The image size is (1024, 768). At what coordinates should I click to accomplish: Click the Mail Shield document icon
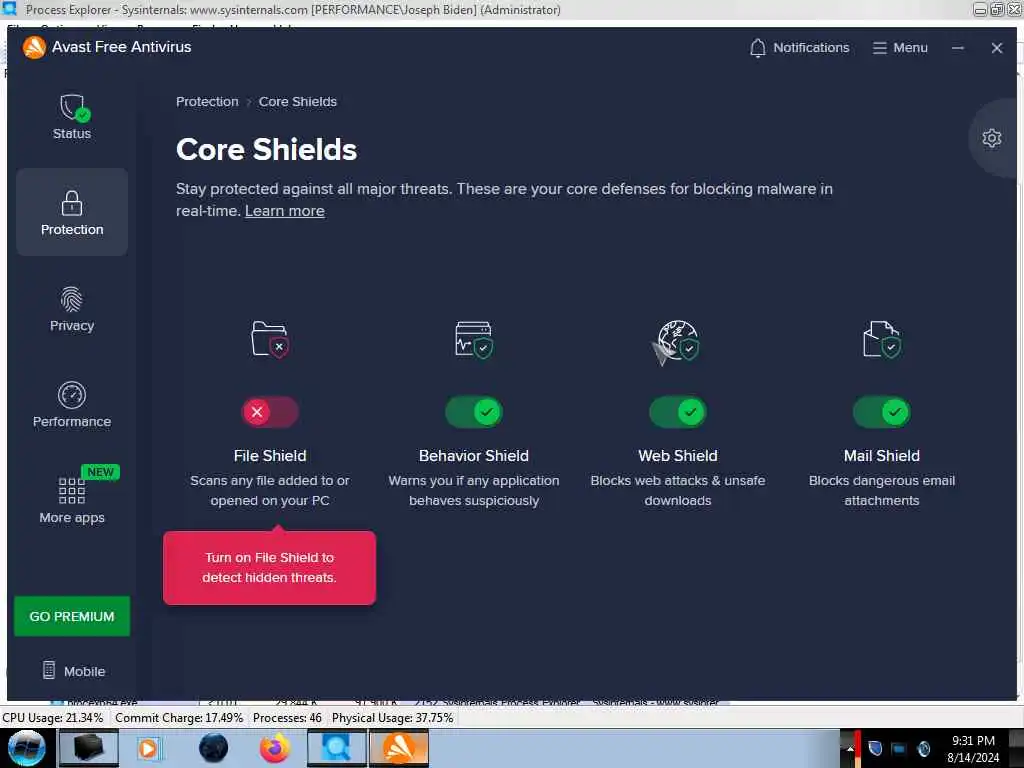[882, 339]
